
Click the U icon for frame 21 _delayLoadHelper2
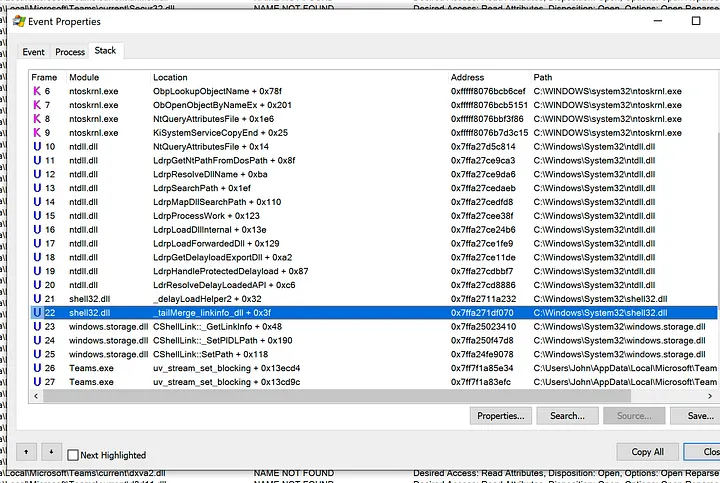point(37,298)
